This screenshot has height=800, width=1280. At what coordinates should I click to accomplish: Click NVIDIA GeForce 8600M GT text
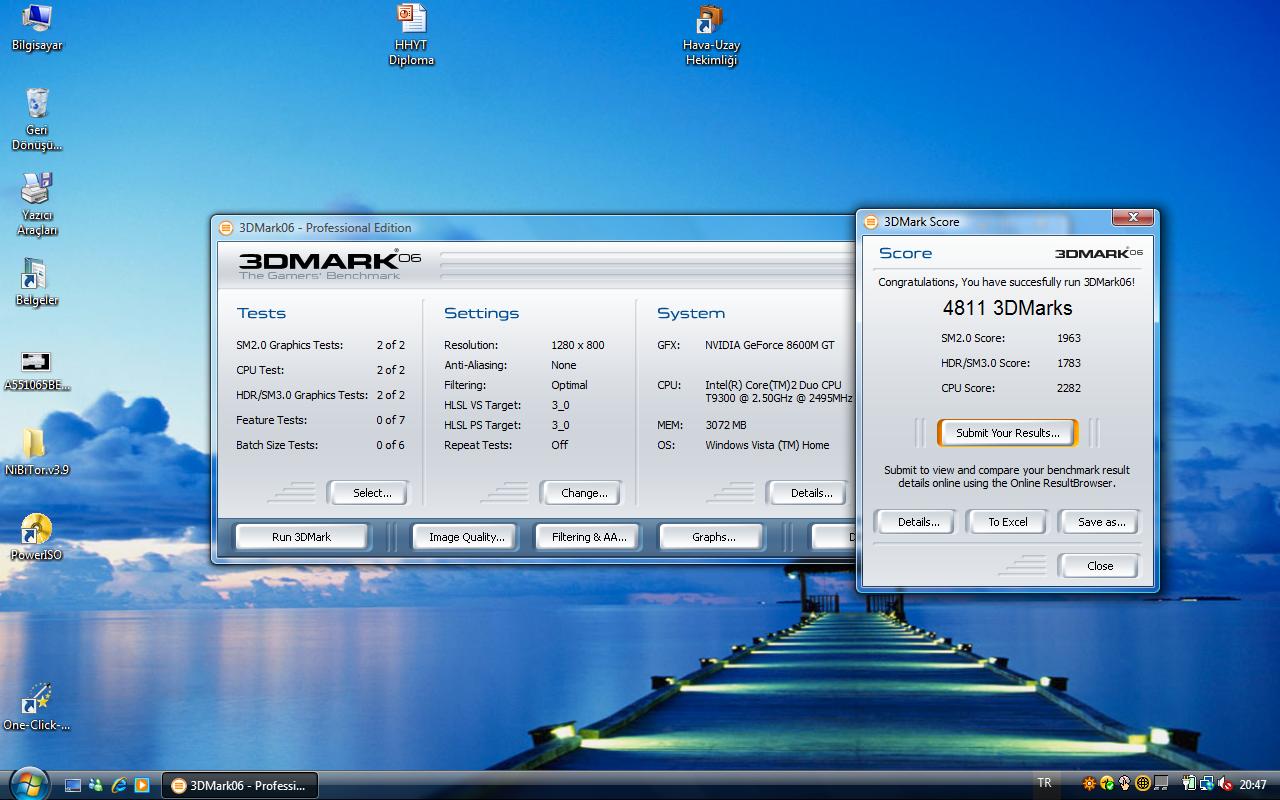[x=770, y=345]
